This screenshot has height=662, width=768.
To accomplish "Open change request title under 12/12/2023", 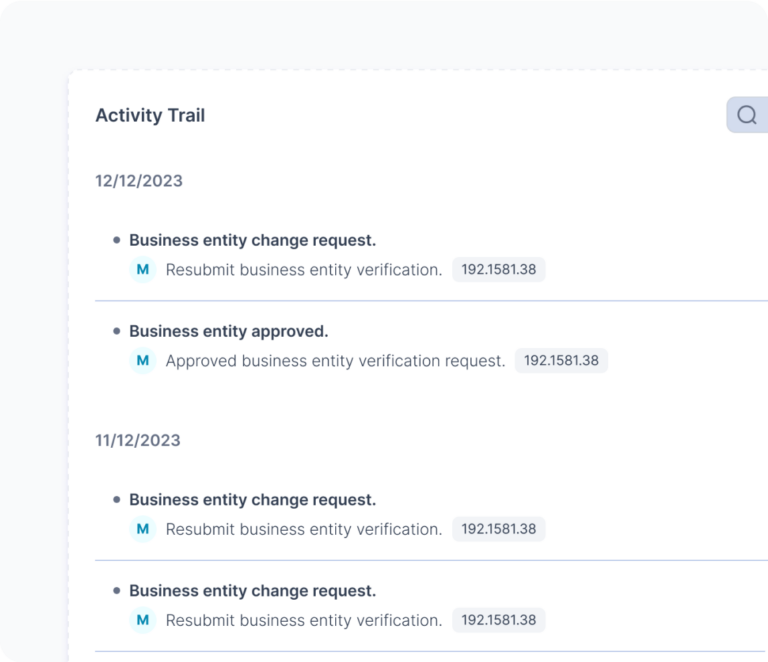I will 252,240.
